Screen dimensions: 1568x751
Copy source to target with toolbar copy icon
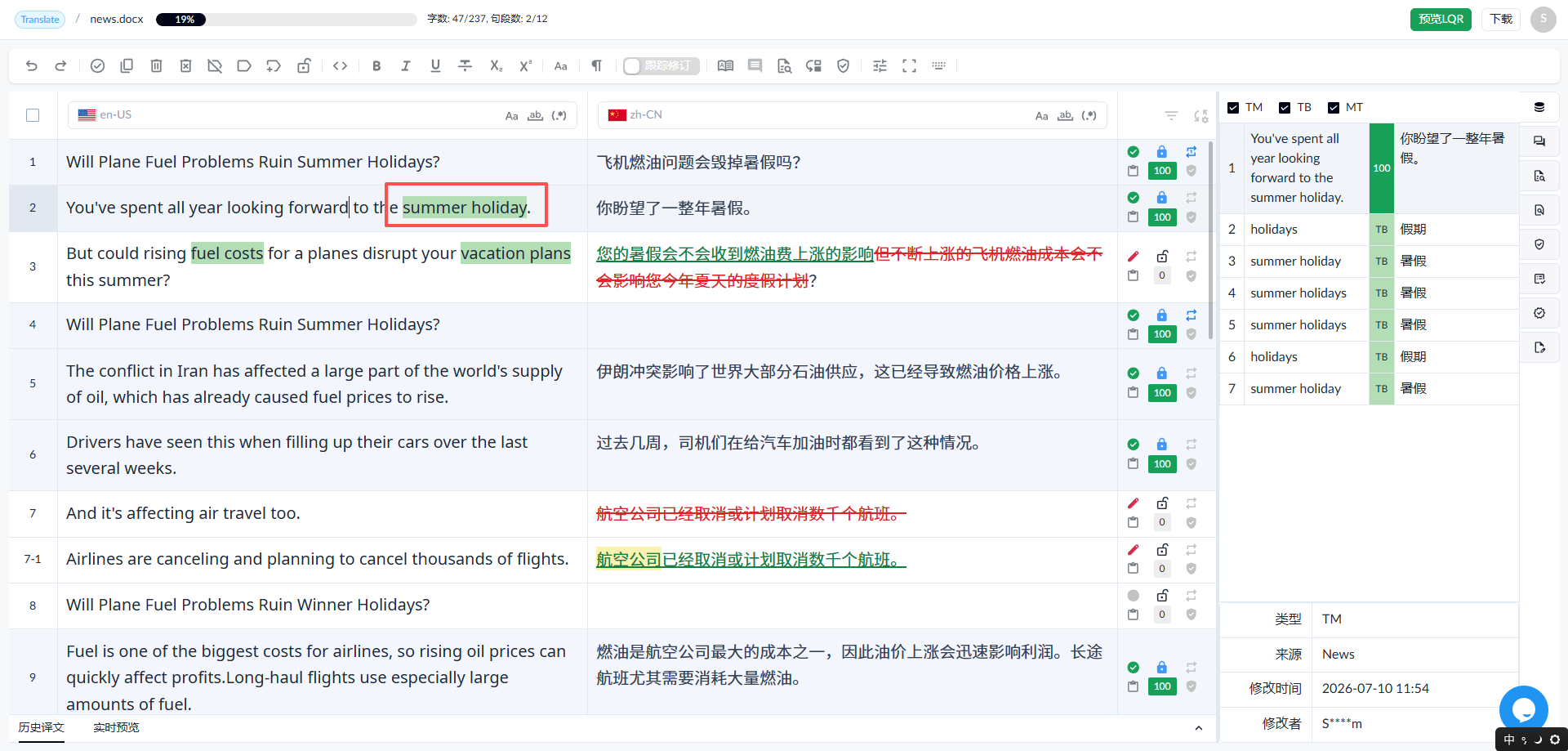127,66
